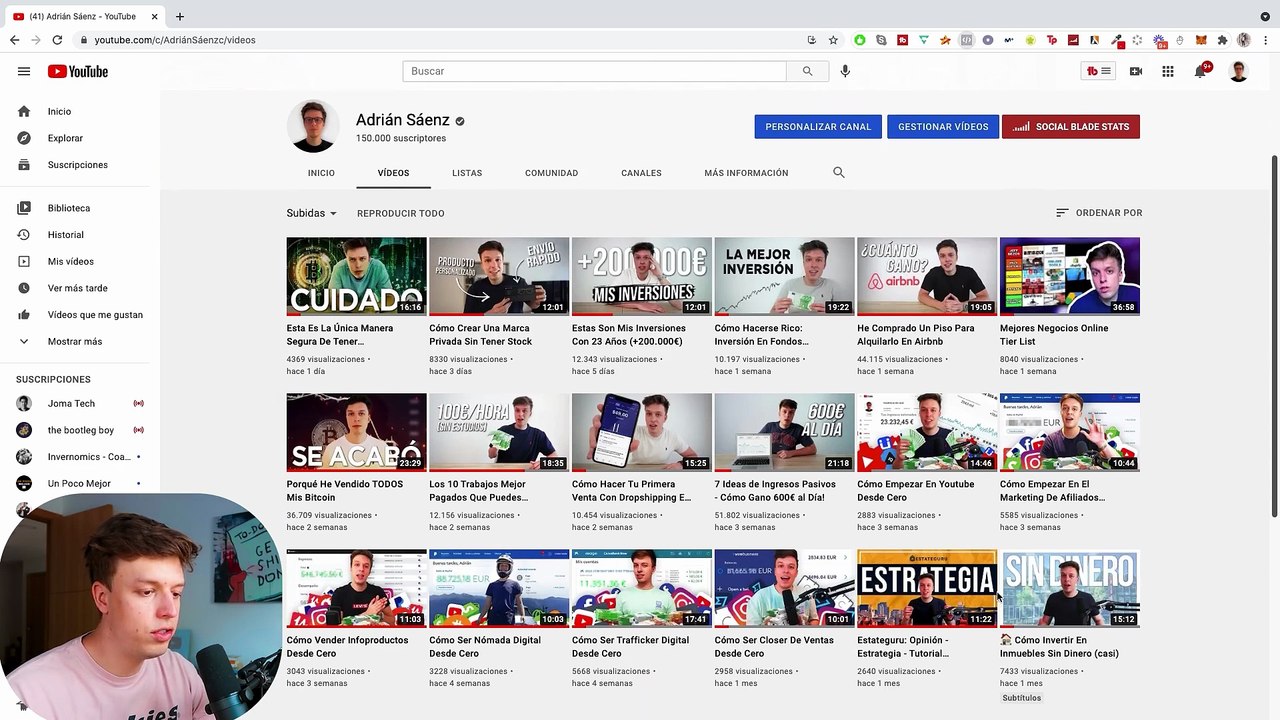1280x720 pixels.
Task: Open Un Poco Mejor subscription
Action: point(80,483)
